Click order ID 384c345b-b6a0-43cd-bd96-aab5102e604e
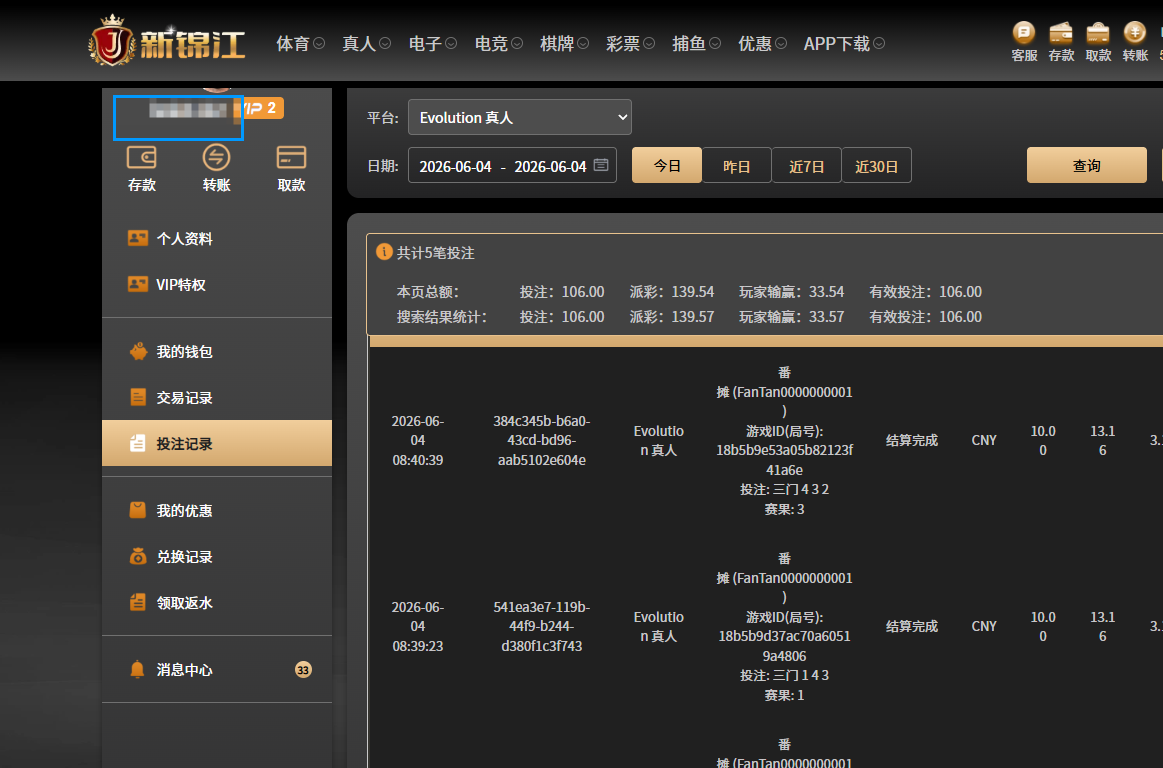The height and width of the screenshot is (768, 1163). coord(541,440)
